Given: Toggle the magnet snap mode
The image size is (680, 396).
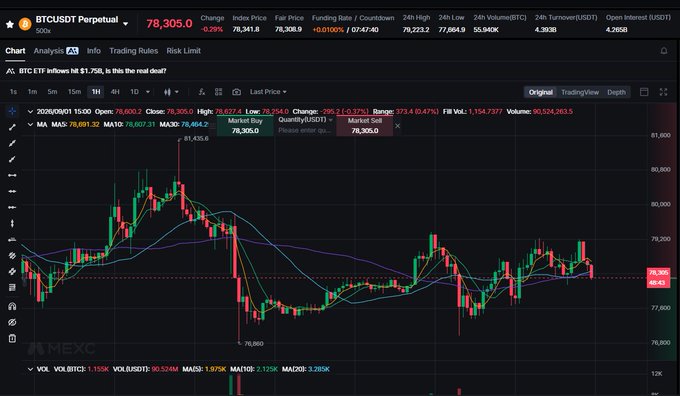Looking at the screenshot, I should point(12,306).
